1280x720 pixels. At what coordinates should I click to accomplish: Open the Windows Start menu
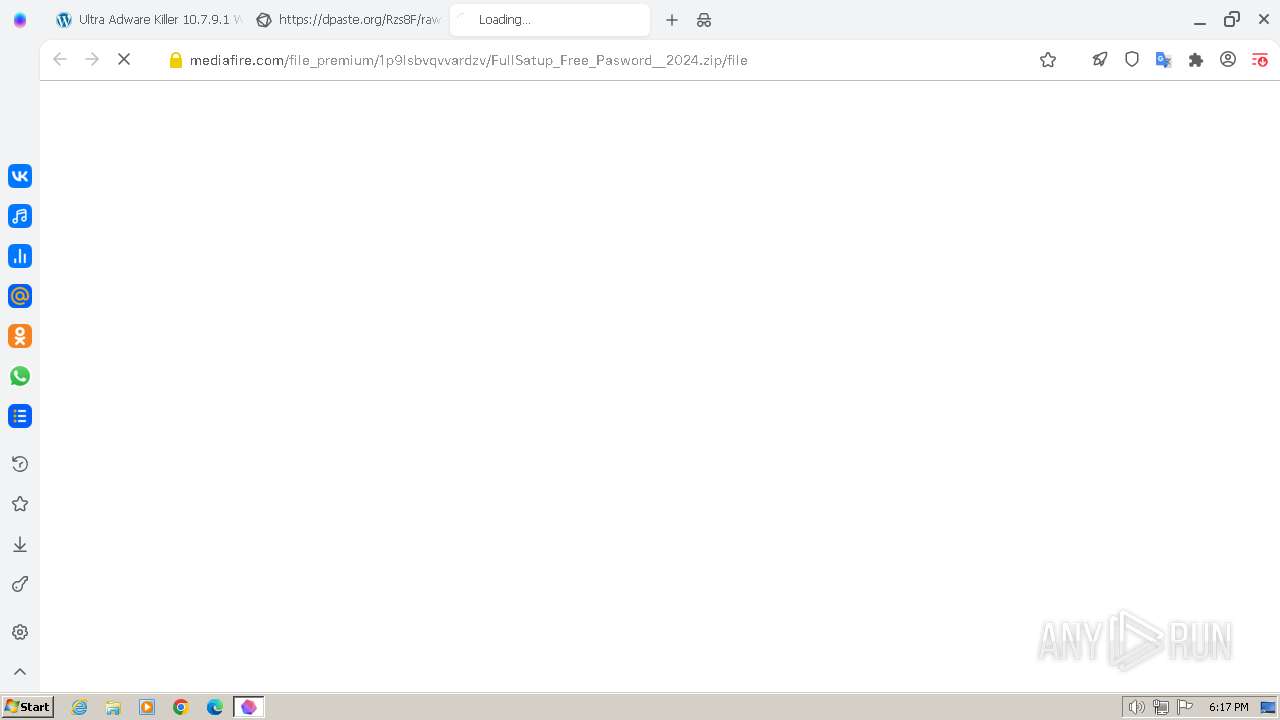[27, 707]
